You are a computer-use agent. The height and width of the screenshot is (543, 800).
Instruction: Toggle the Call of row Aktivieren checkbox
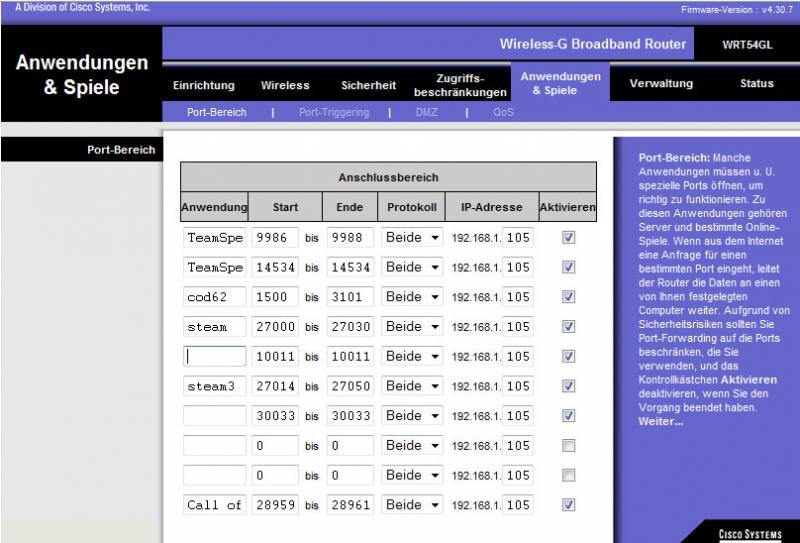[x=568, y=505]
